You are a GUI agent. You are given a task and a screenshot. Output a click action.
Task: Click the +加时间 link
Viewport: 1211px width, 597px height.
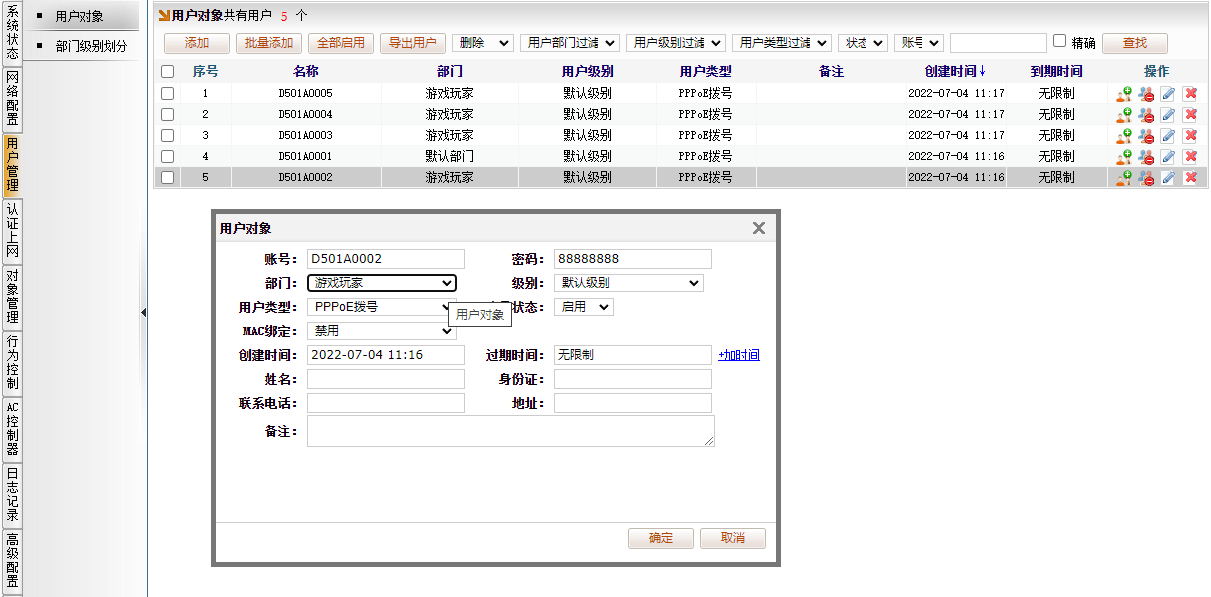pyautogui.click(x=738, y=355)
